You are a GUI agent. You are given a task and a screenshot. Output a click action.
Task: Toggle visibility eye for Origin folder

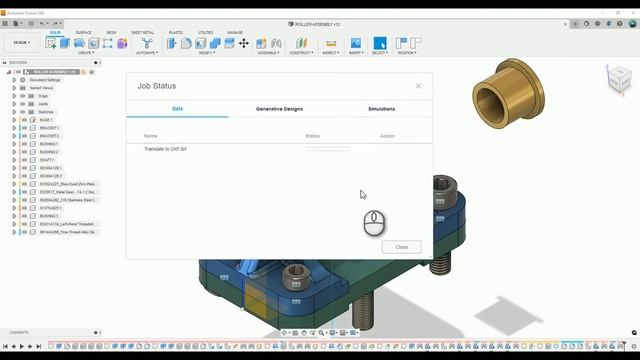click(23, 96)
